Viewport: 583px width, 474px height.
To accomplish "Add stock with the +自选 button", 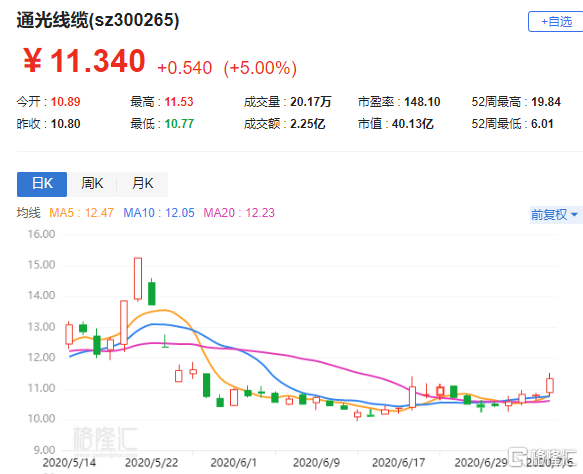I will [x=555, y=22].
